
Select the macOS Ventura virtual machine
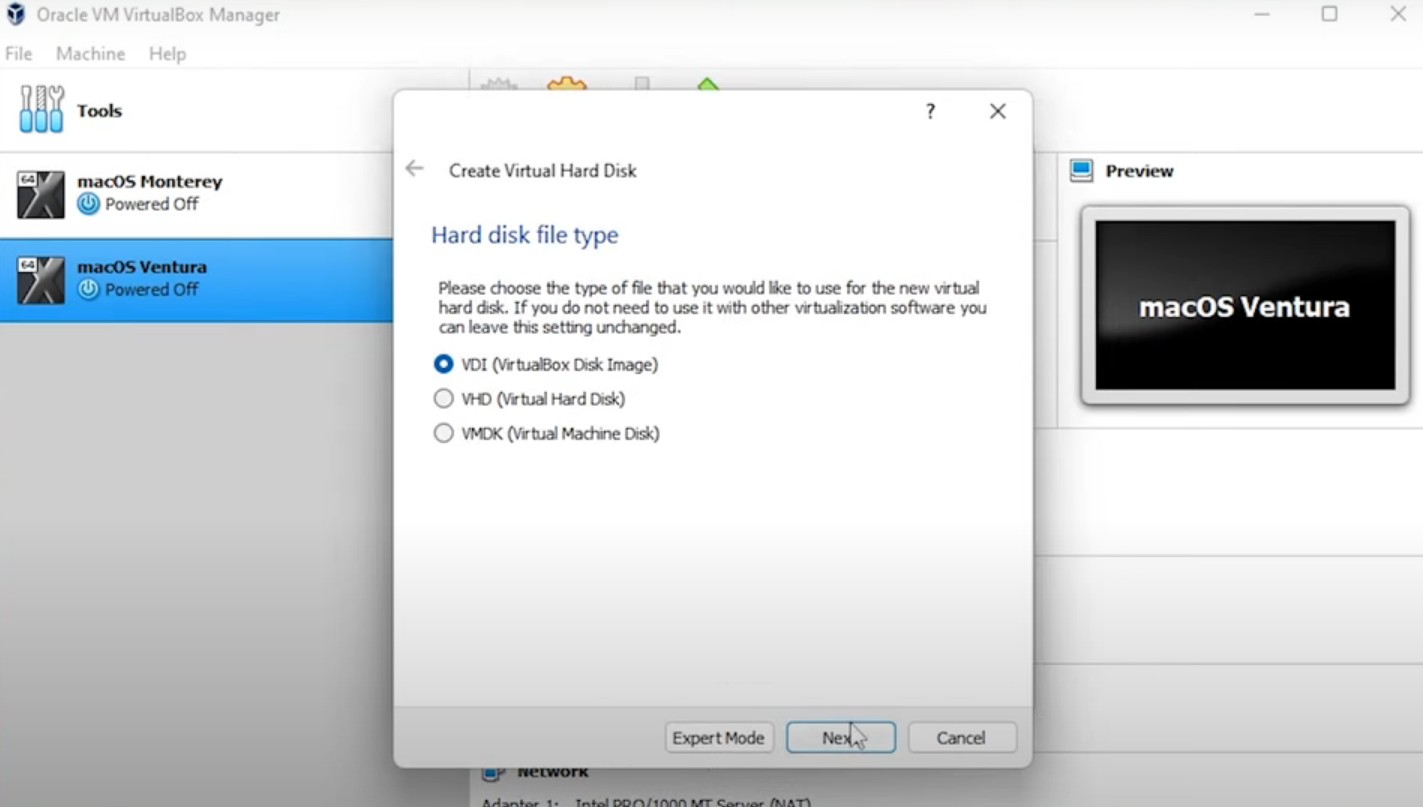(196, 280)
